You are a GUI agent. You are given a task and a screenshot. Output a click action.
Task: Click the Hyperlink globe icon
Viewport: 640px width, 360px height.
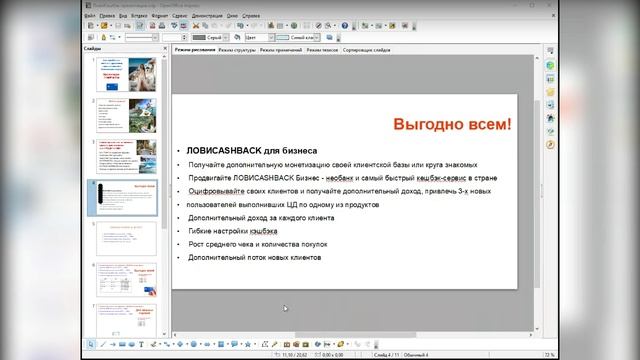tap(294, 26)
